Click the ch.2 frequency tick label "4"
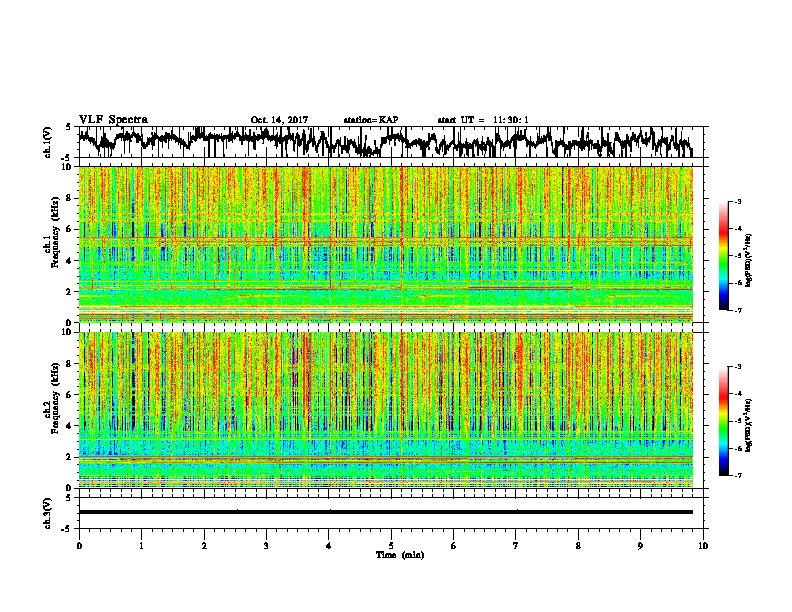 (x=71, y=426)
